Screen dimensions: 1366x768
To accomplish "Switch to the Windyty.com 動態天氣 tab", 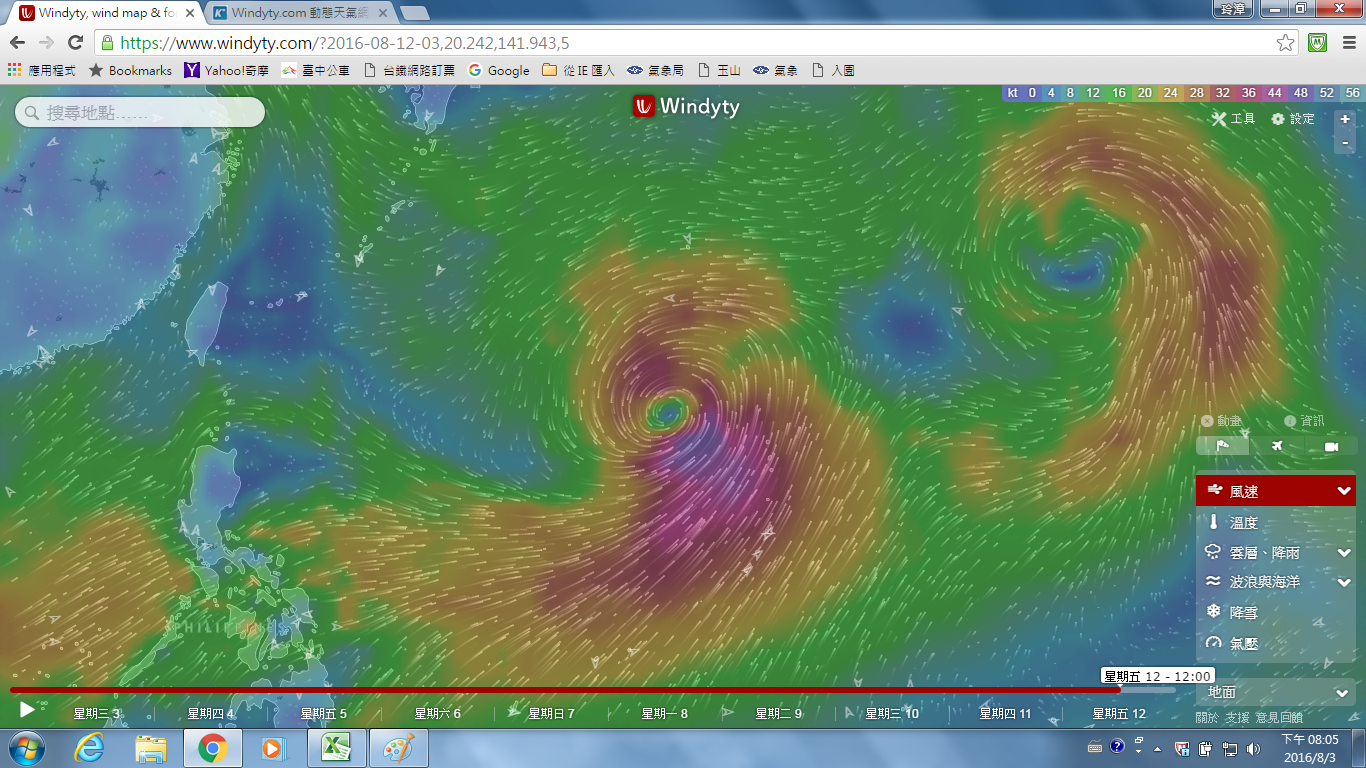I will [300, 14].
